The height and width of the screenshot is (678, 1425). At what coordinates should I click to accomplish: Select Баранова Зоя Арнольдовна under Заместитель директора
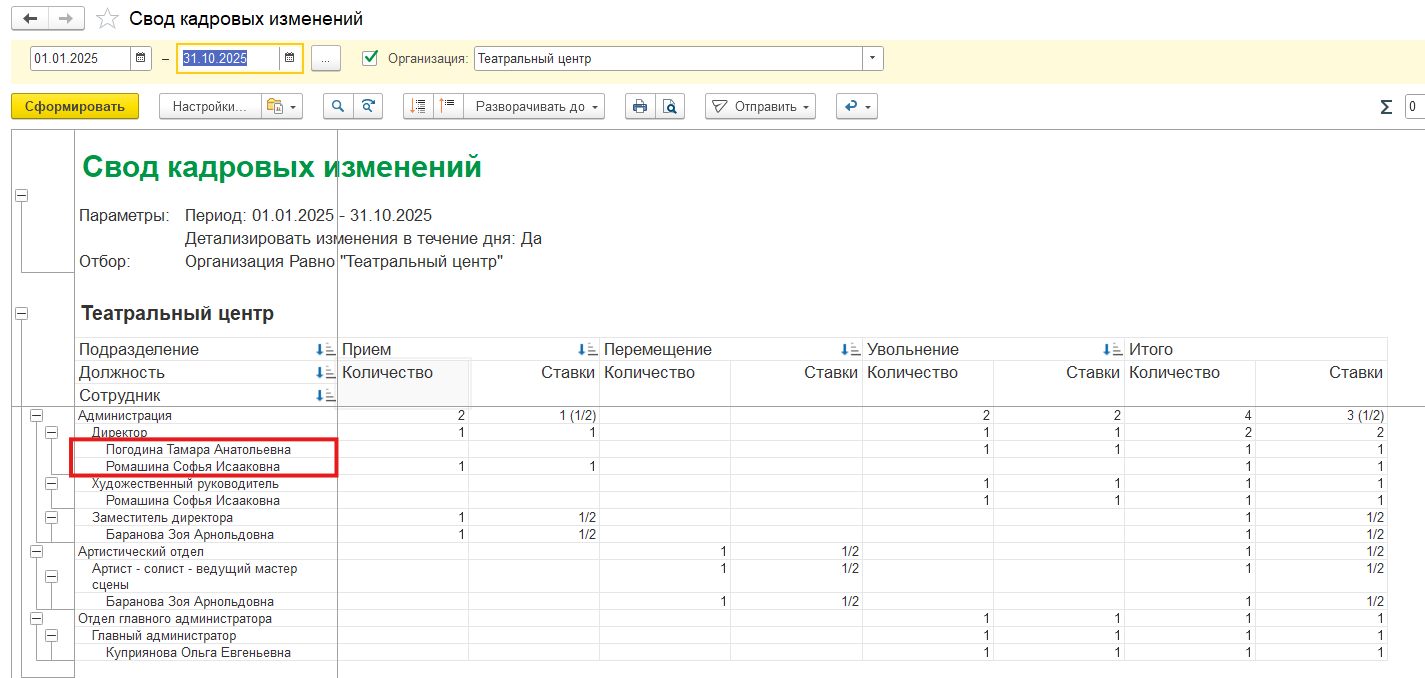tap(189, 534)
